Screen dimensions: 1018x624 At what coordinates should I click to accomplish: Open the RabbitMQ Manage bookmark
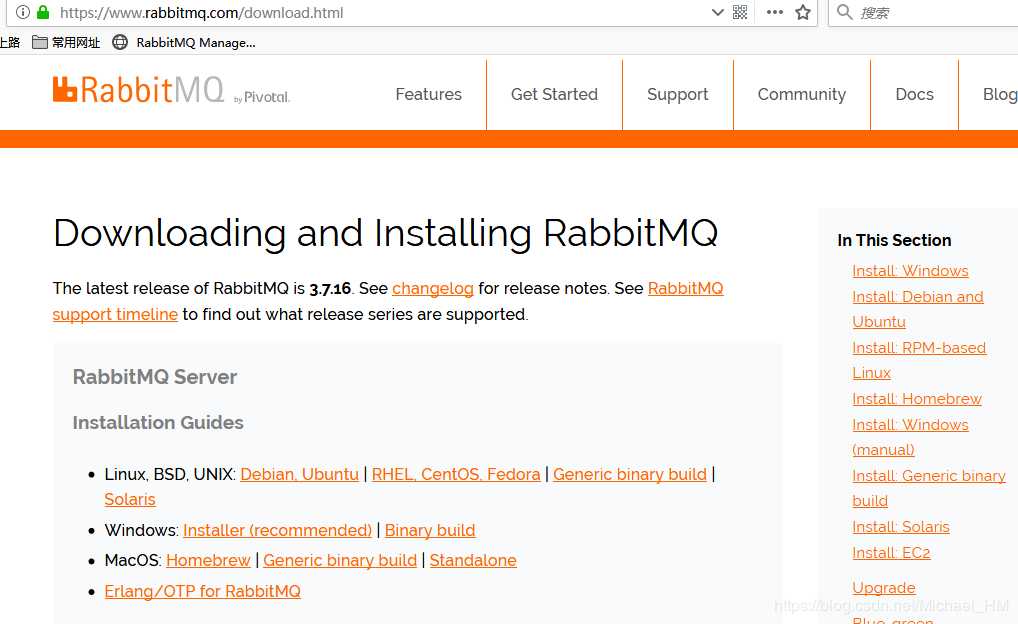pos(184,43)
